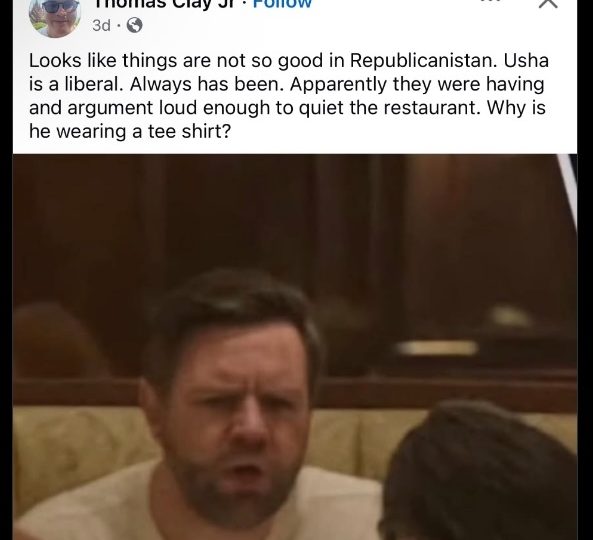Click the glowing lamp in the photo background
Screen dimensions: 593x540
[x=437, y=348]
